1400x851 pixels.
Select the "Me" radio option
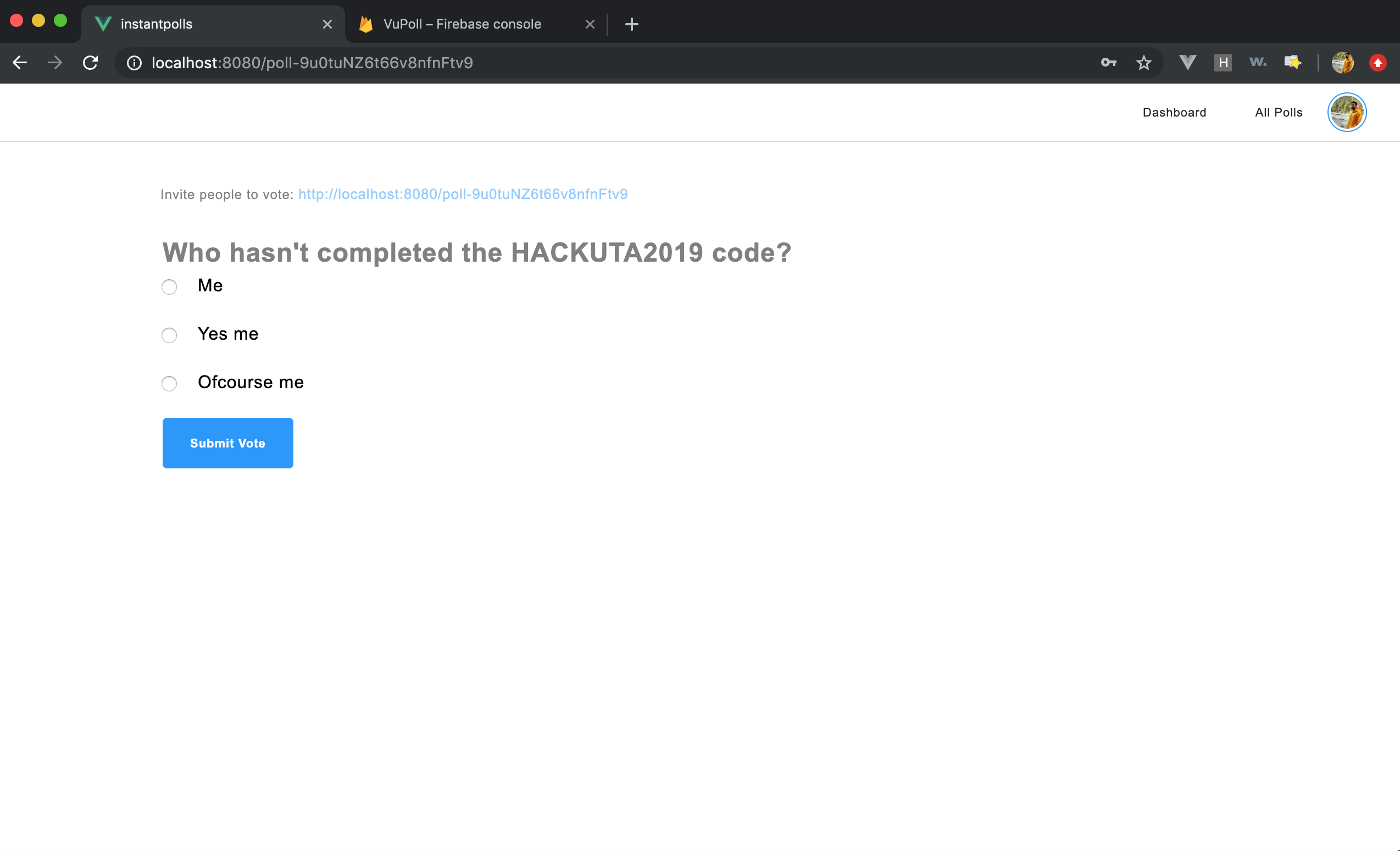(x=169, y=286)
